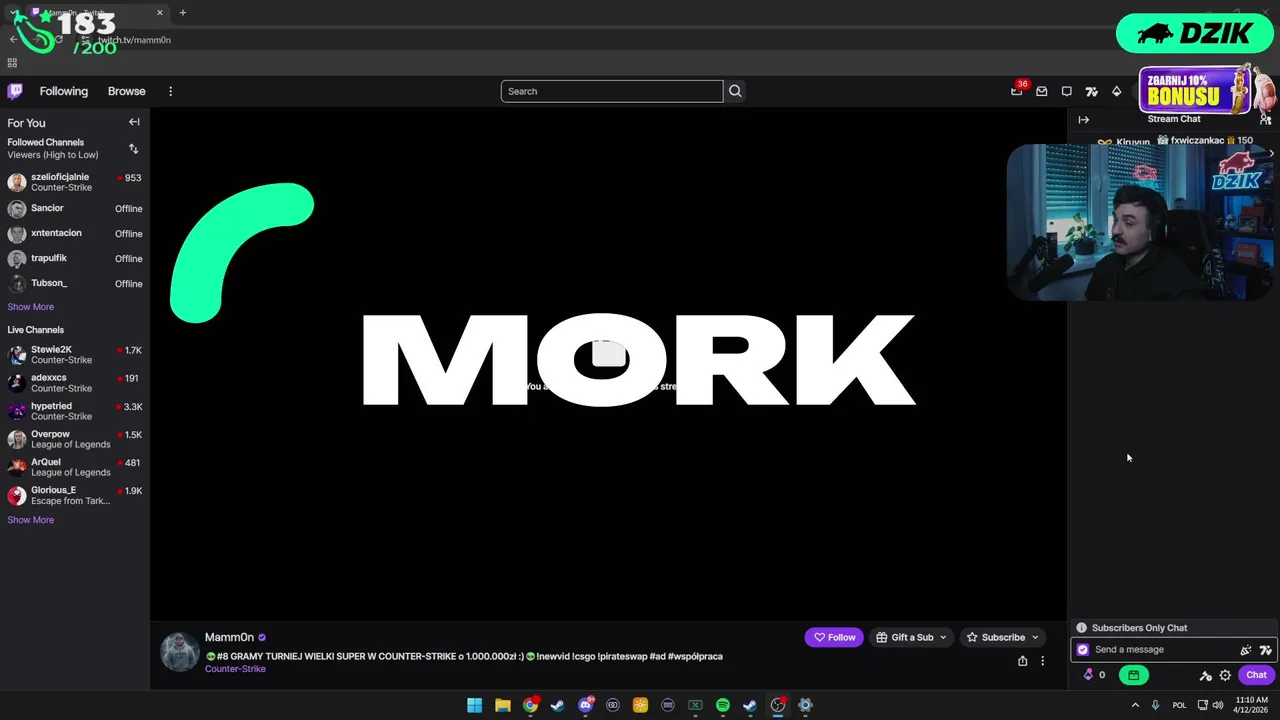1280x720 pixels.
Task: Open the Get Bits diamond icon
Action: [x=1117, y=91]
